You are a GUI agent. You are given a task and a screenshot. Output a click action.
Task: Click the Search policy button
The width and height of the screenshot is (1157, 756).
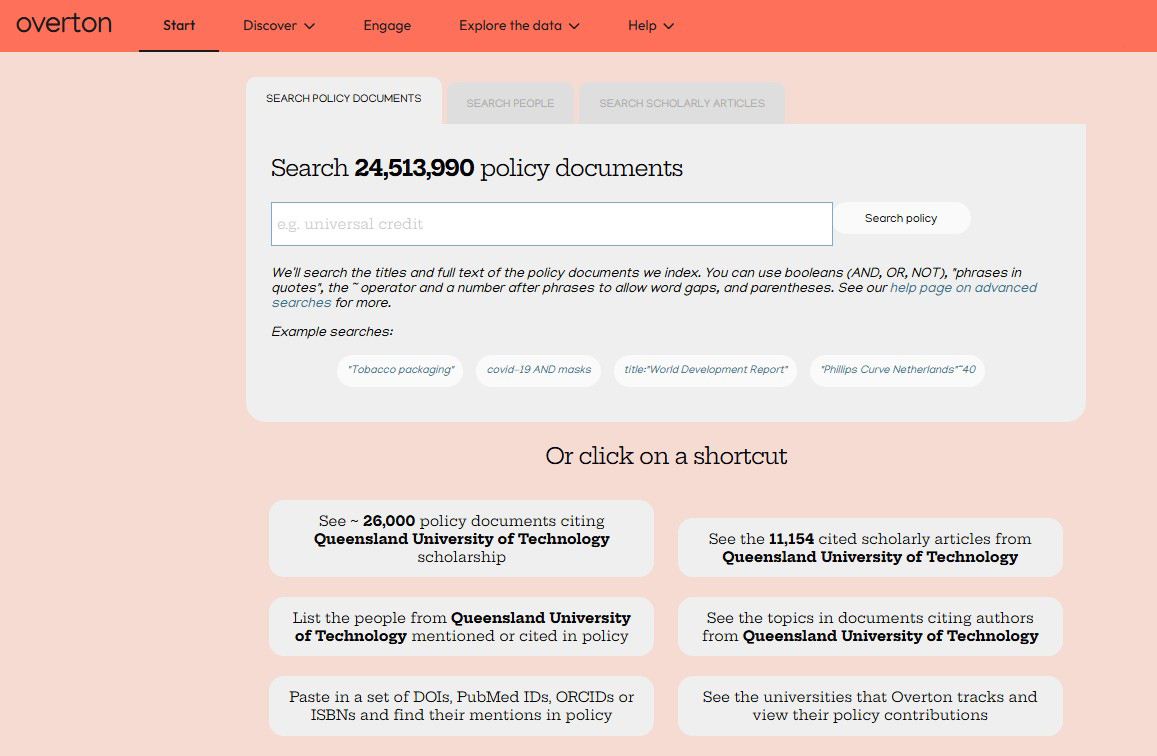coord(899,218)
